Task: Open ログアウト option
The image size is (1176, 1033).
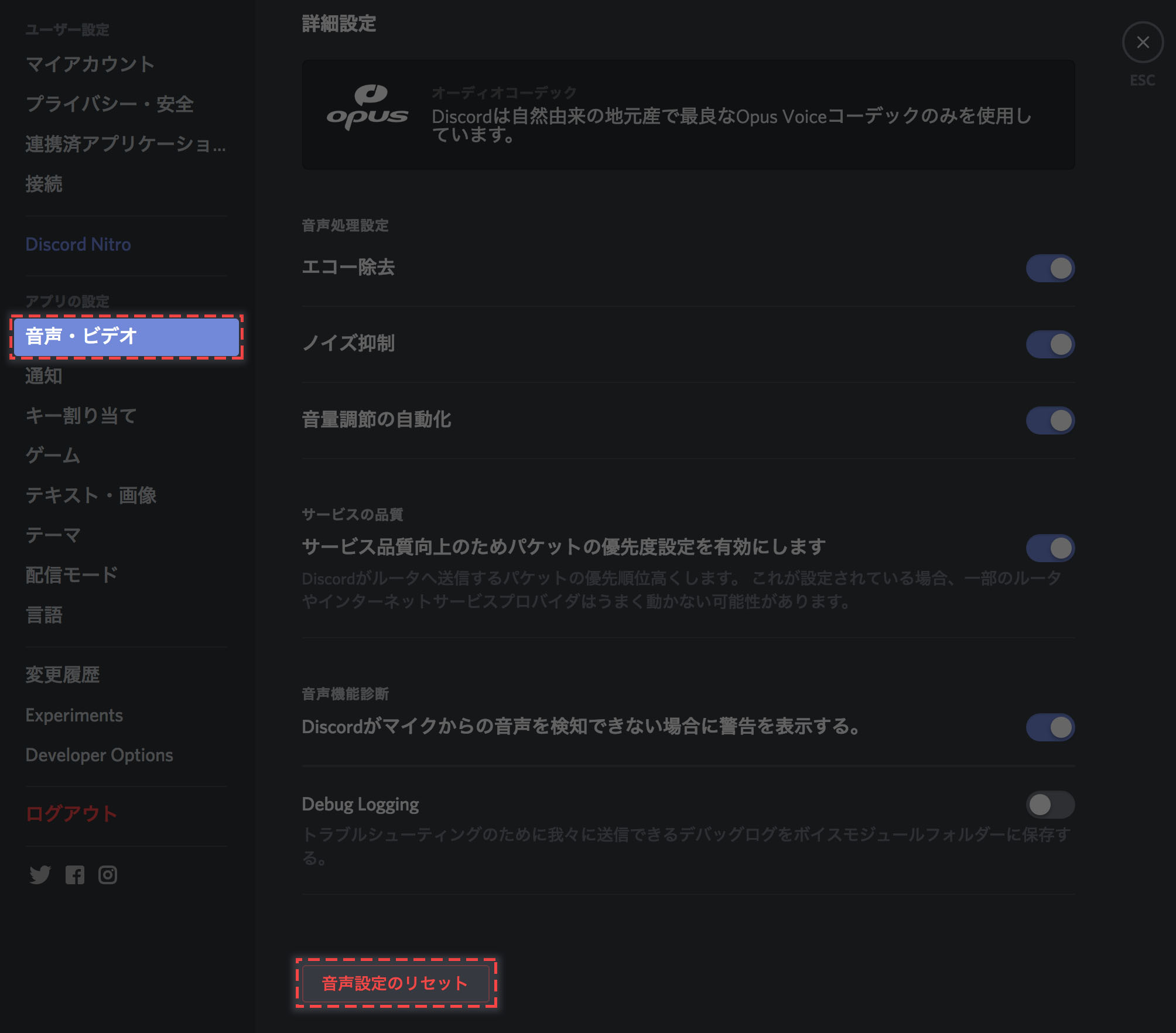Action: point(70,813)
